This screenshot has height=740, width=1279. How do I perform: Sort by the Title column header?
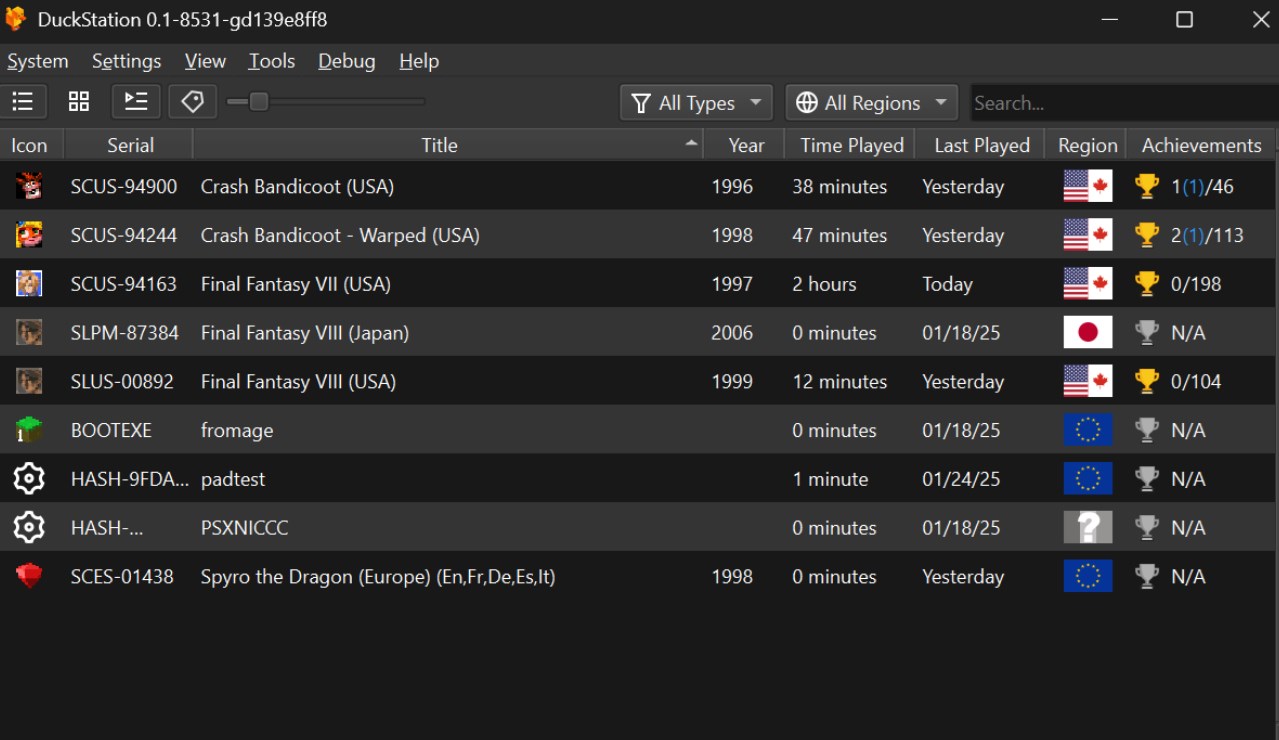tap(448, 145)
